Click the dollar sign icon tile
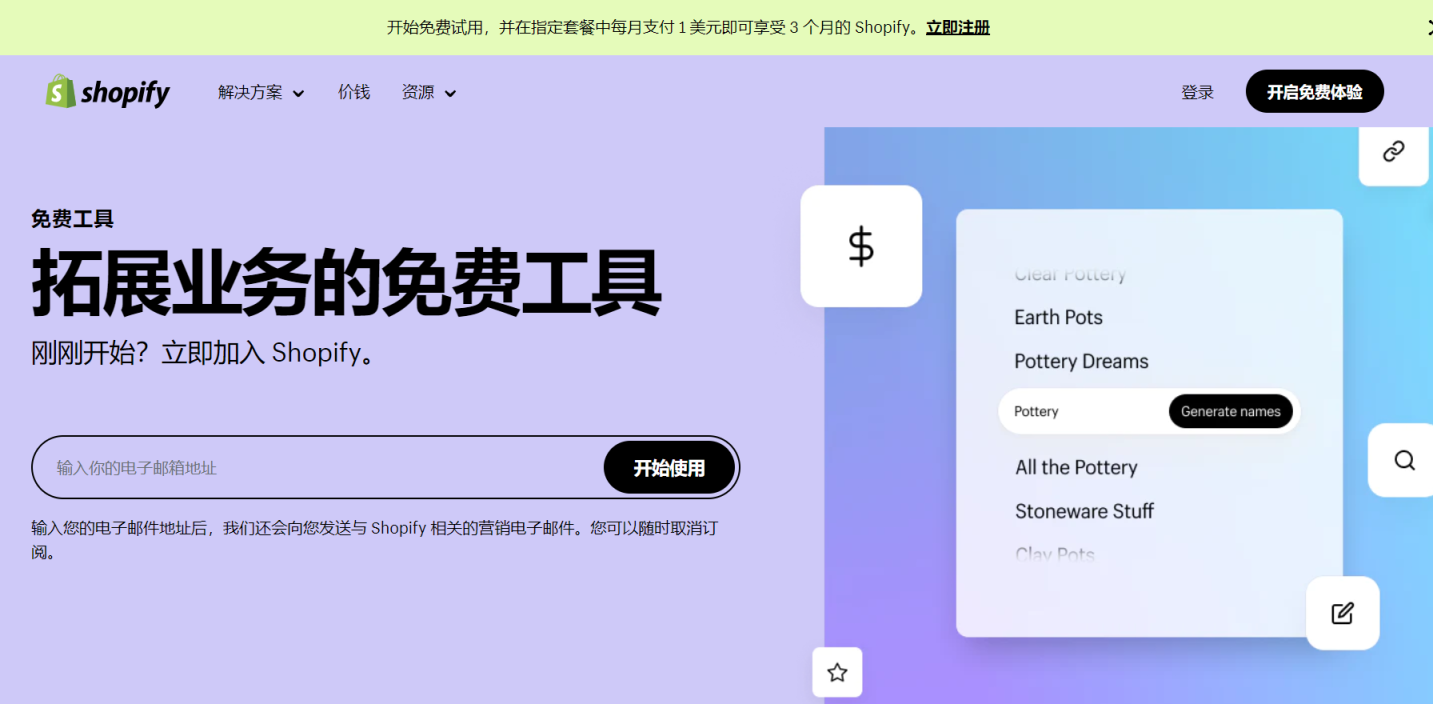The height and width of the screenshot is (704, 1433). click(x=861, y=246)
